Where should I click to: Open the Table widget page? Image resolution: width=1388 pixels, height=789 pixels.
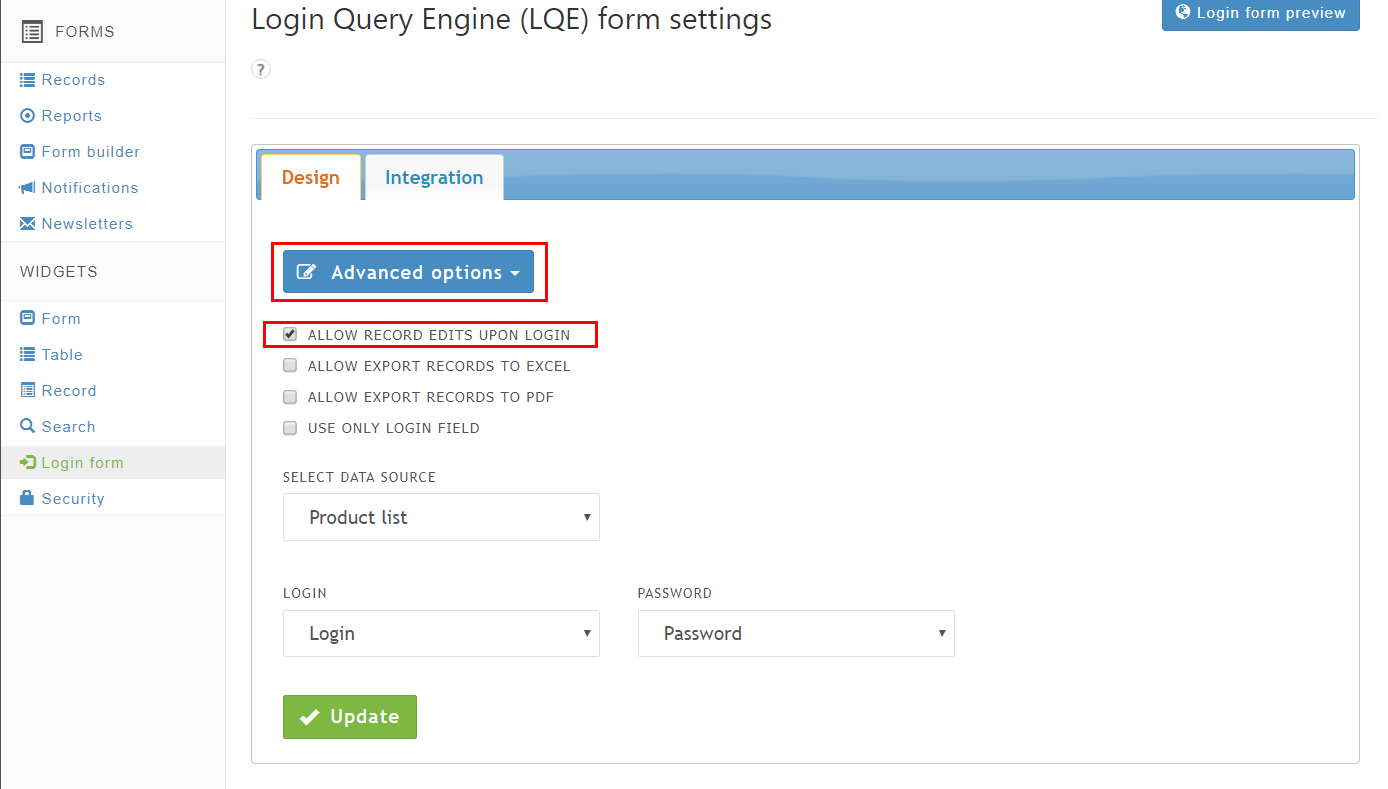pos(62,355)
